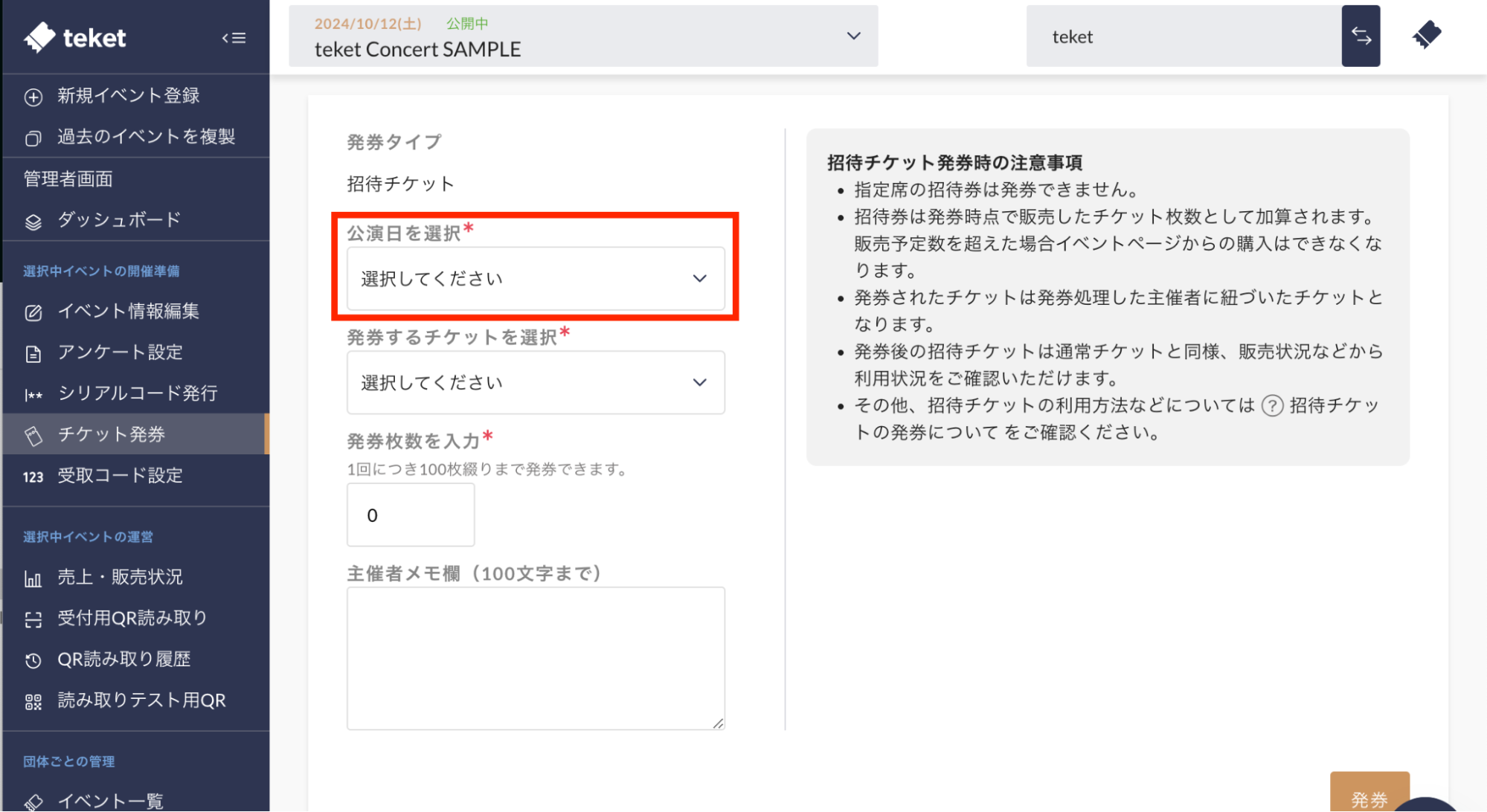Collapse the sidebar with the arrow icon
The image size is (1487, 812).
point(234,38)
